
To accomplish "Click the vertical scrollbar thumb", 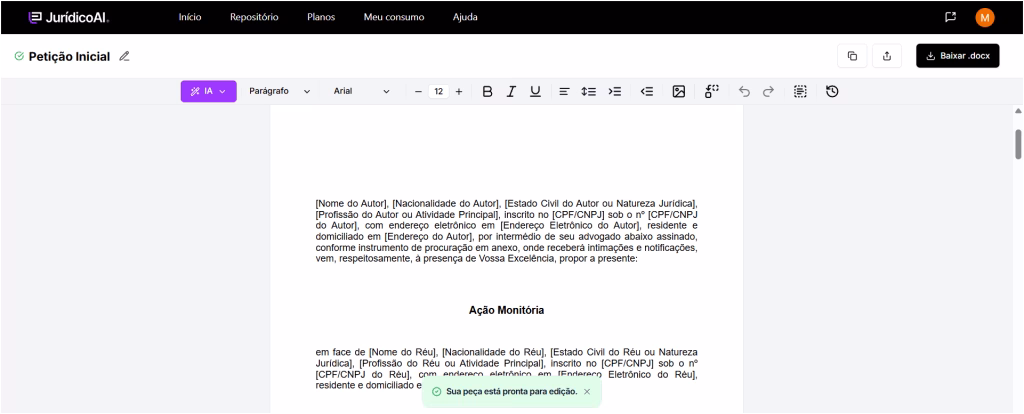I will [1018, 144].
